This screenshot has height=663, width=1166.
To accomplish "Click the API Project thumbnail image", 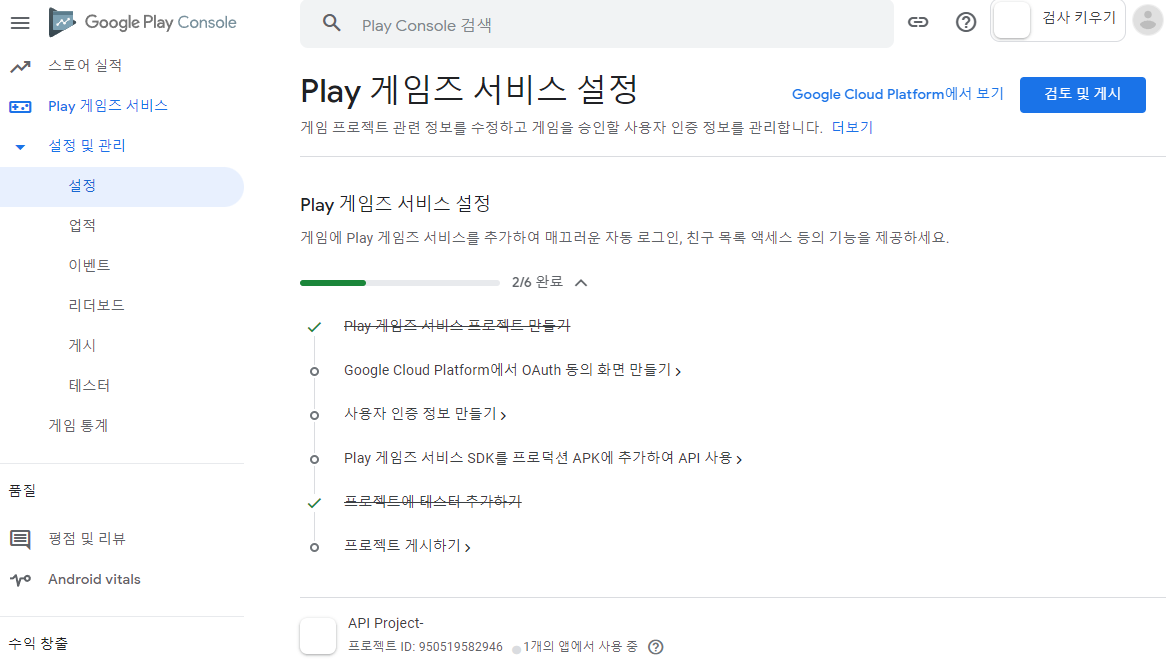I will pyautogui.click(x=318, y=636).
